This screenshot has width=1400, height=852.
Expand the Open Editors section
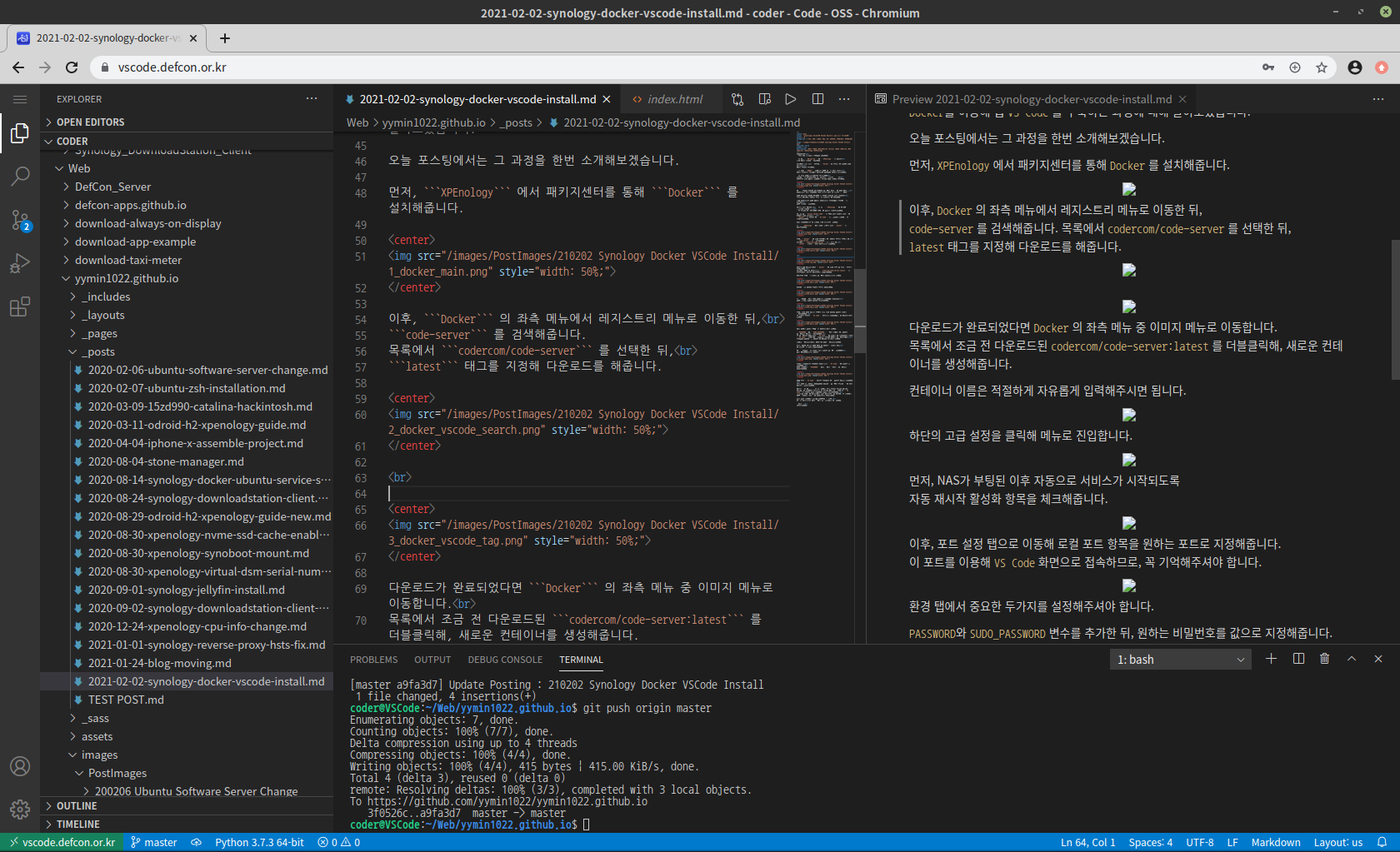(187, 122)
